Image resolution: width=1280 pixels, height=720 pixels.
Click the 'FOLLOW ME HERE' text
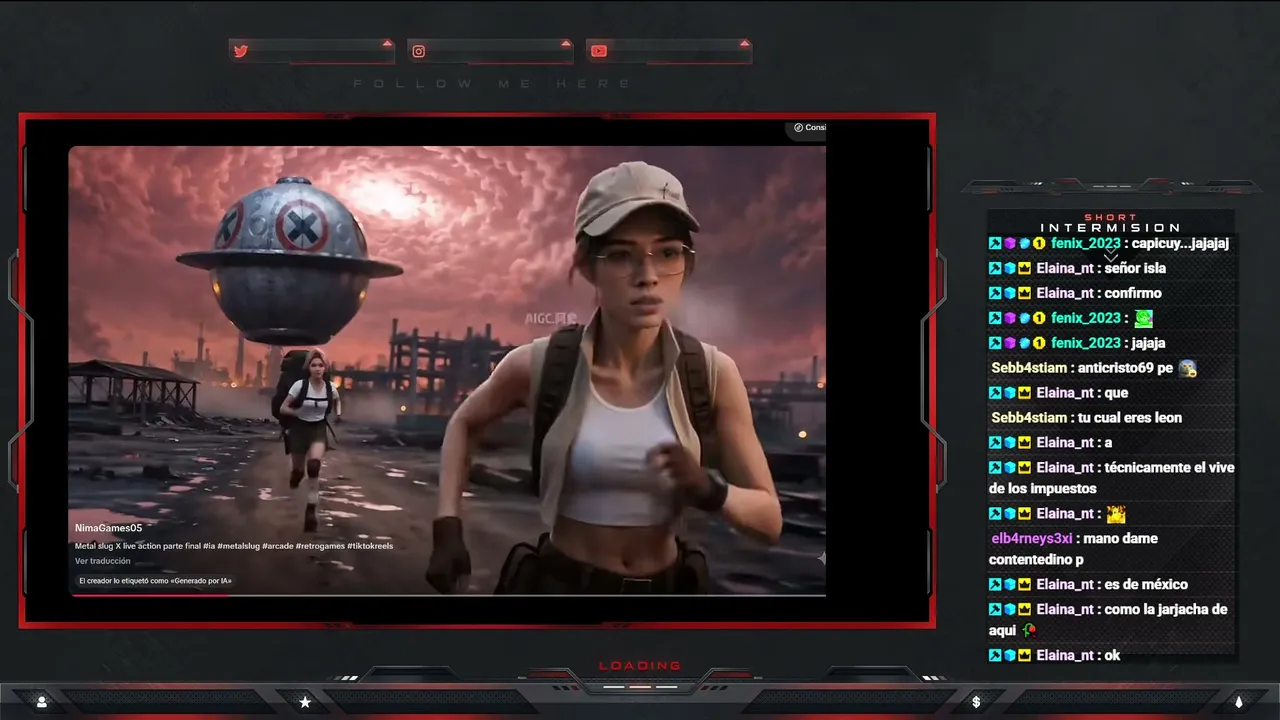coord(493,84)
